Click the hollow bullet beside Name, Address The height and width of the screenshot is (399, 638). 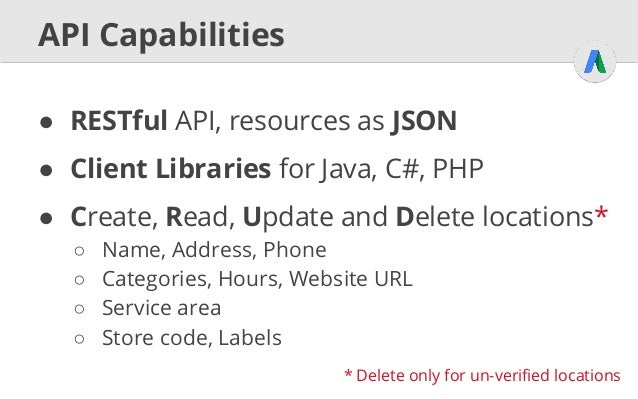point(80,251)
